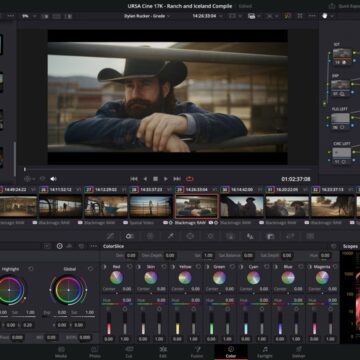Reset the Magenta ColorSlice vector
This screenshot has height=360, width=360.
pos(335,267)
